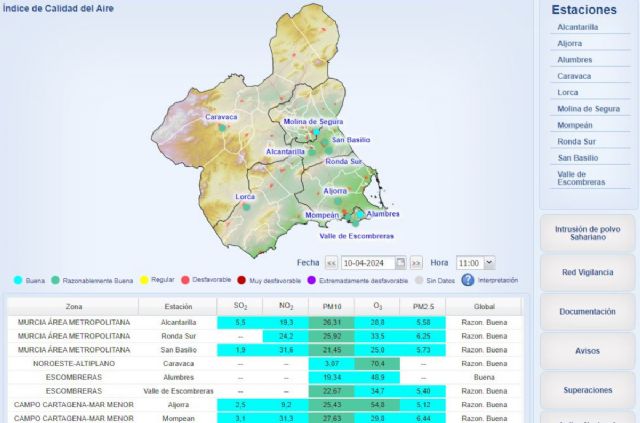
Task: Go to previous date with << button
Action: tap(331, 263)
